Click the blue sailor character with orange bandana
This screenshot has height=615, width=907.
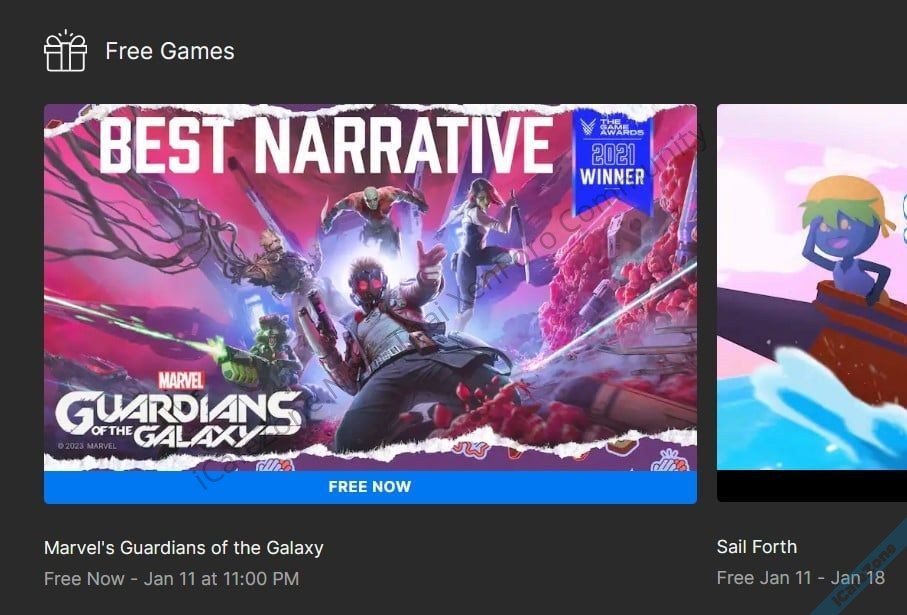click(846, 231)
